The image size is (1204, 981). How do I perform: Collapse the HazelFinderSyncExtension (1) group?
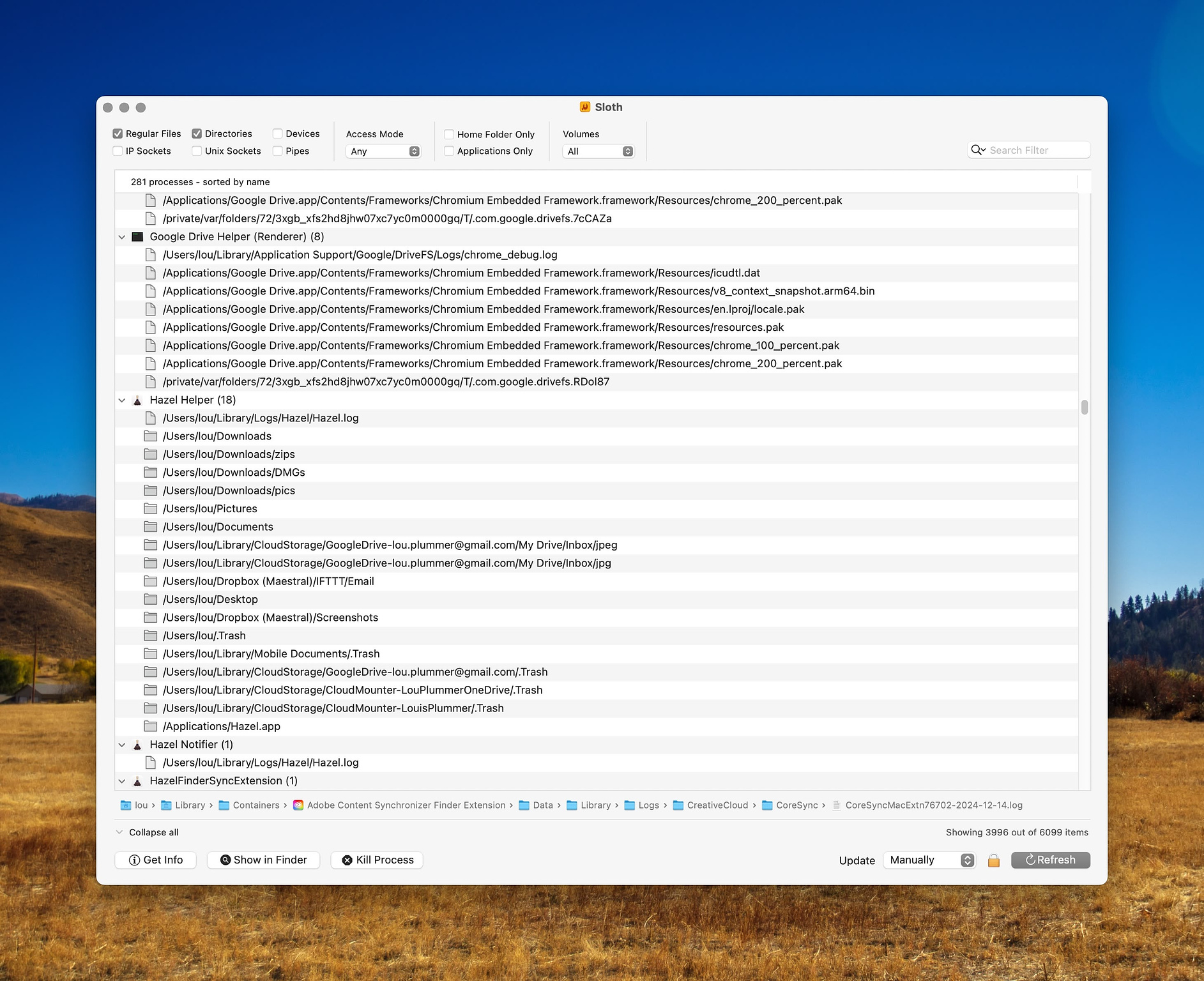(x=122, y=781)
